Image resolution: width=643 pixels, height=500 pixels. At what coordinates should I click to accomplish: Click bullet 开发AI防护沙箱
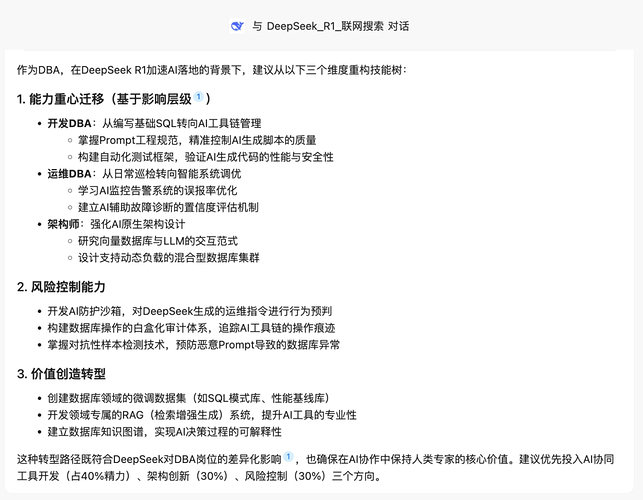tap(189, 311)
